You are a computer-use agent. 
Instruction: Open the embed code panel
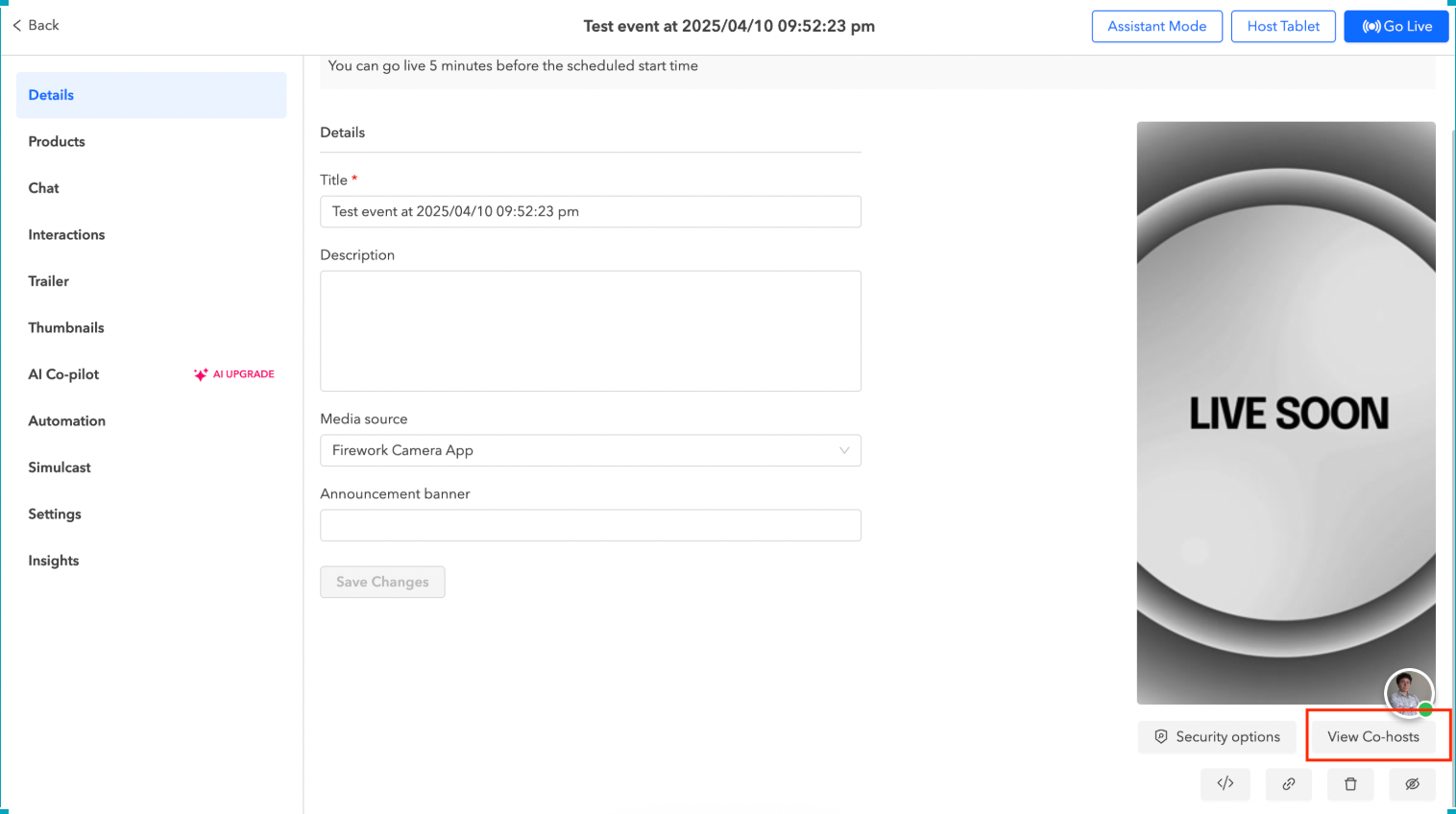point(1225,784)
